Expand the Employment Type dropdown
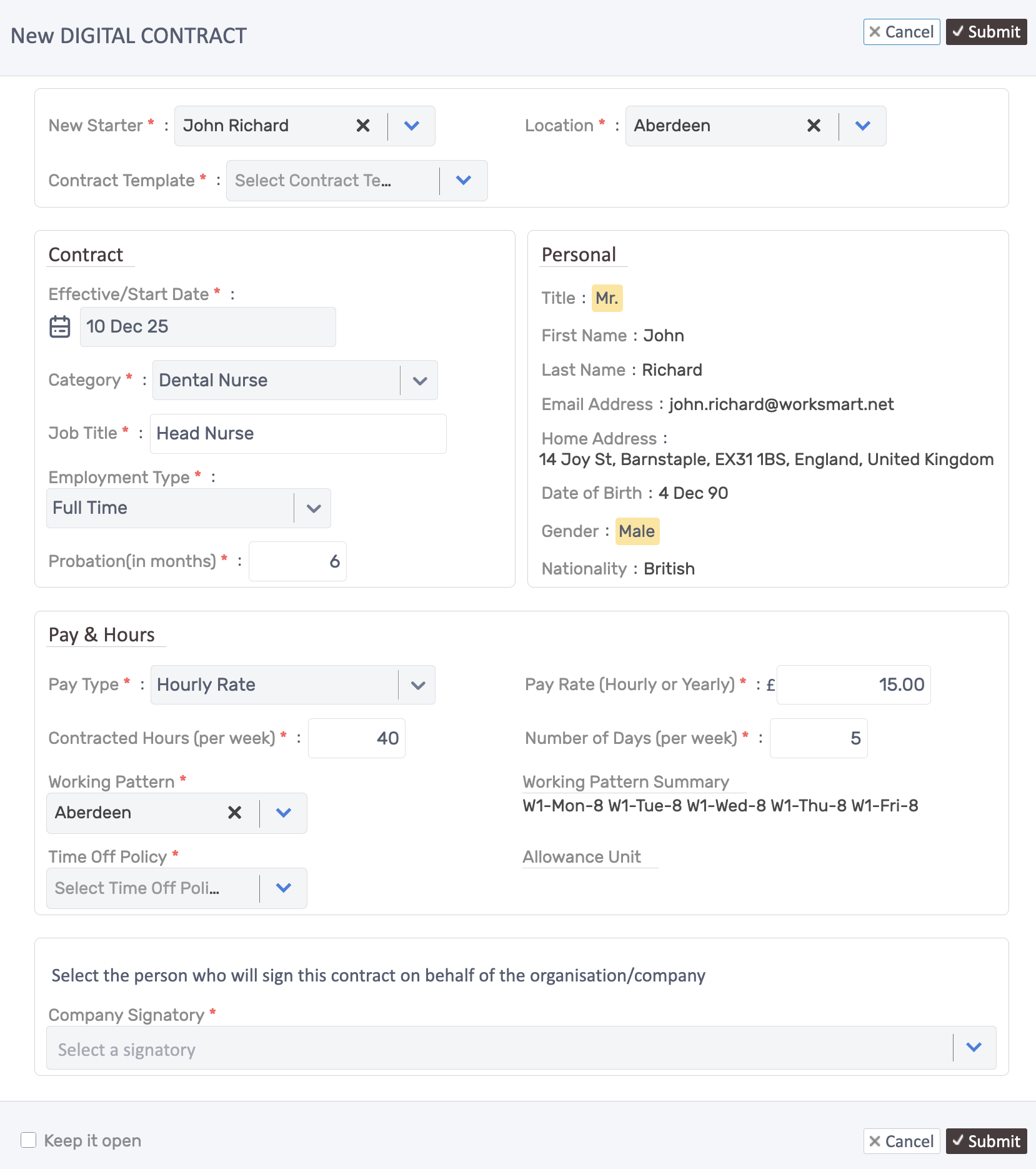 (313, 508)
